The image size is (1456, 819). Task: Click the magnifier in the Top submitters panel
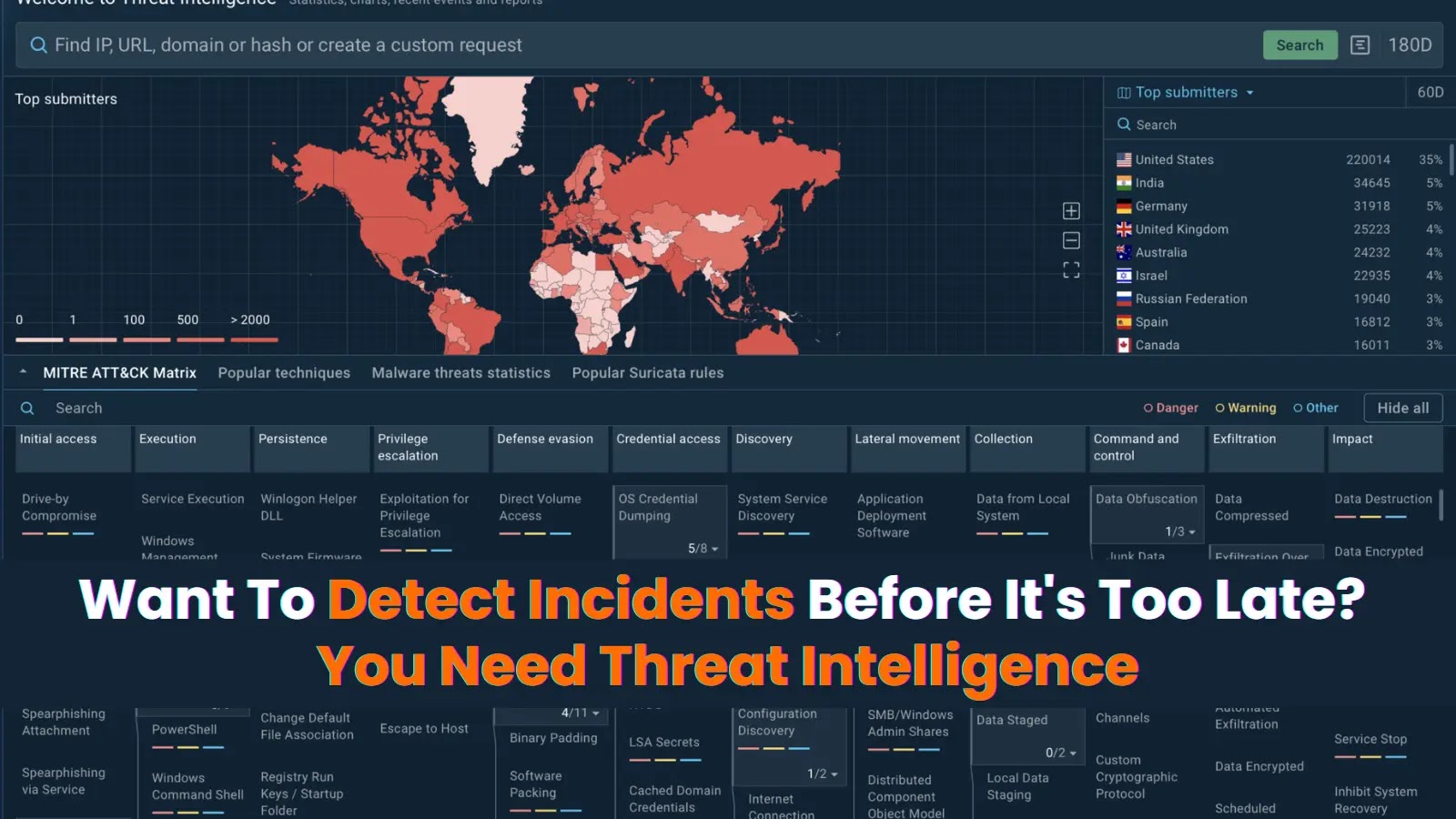(x=1125, y=125)
